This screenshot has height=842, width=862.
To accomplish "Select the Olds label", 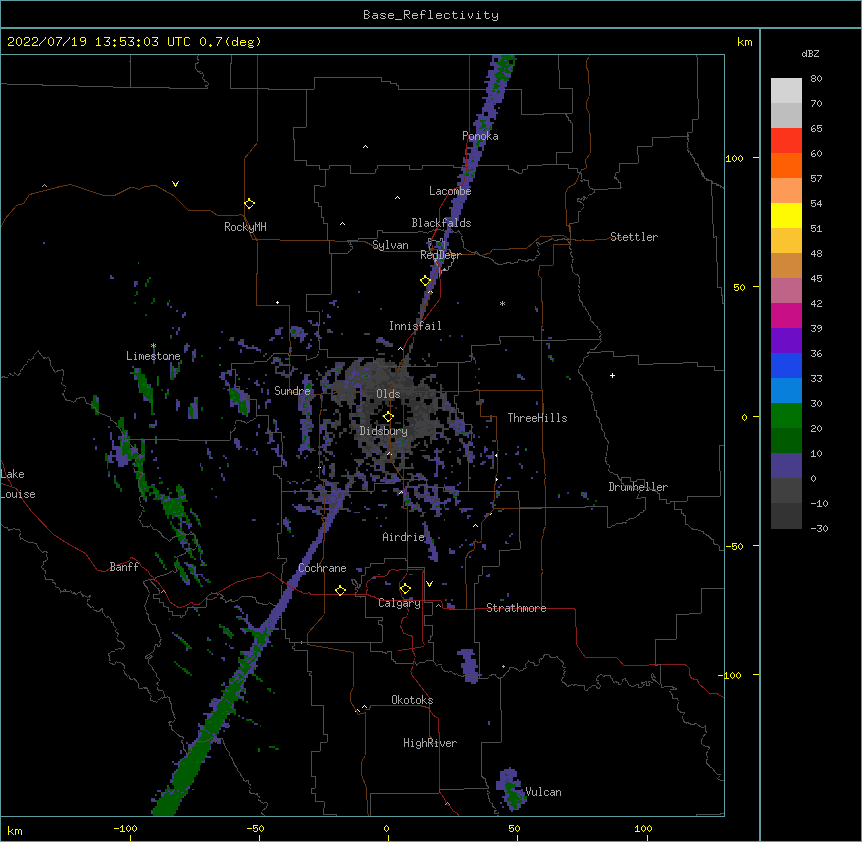I will [x=388, y=394].
